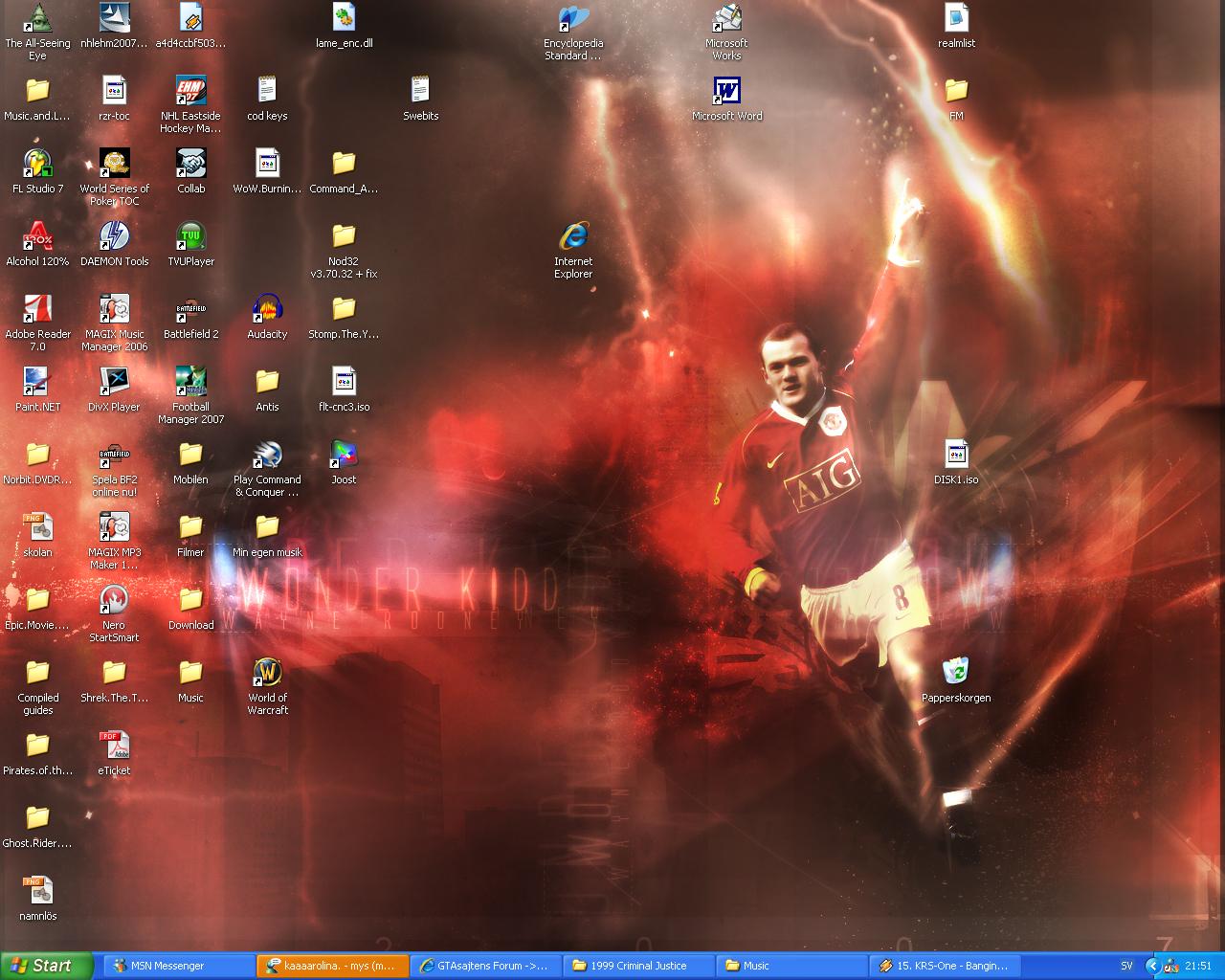Viewport: 1225px width, 980px height.
Task: Open The All-Seeing Eye shortcut
Action: 37,19
